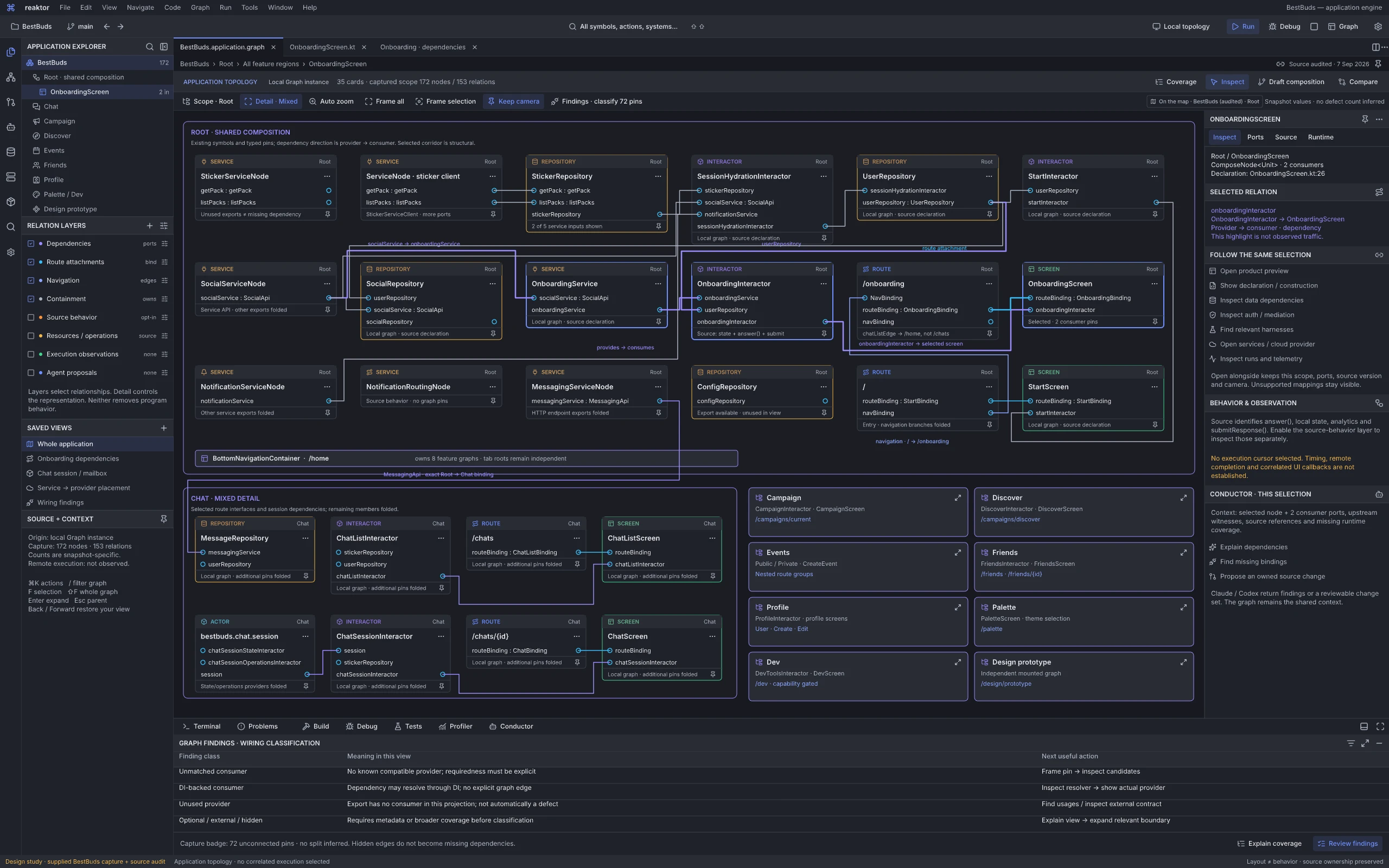Click pin icon on UserRepository card footer
The image size is (1389, 868).
(990, 214)
